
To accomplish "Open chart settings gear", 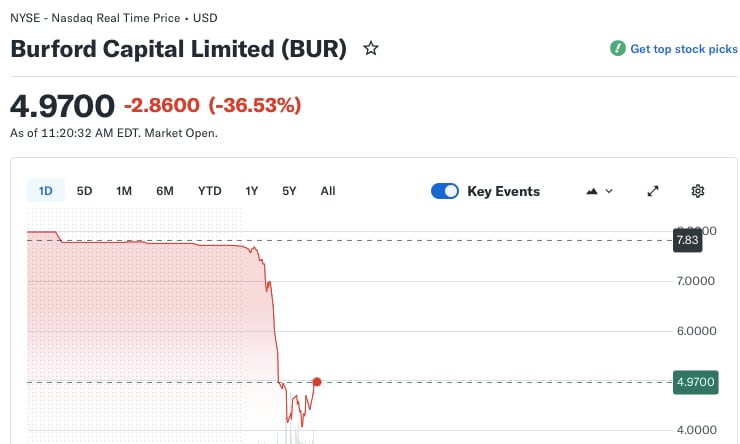I will pos(698,191).
